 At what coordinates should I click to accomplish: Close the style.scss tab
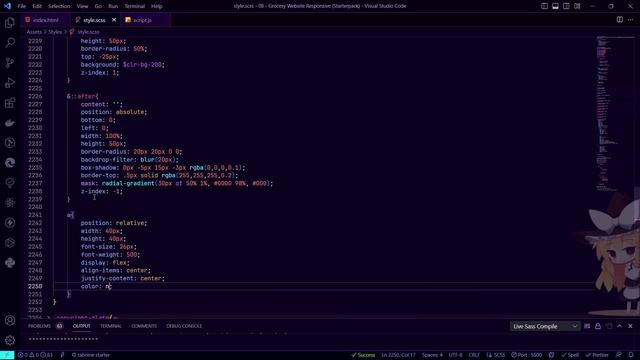pyautogui.click(x=114, y=20)
